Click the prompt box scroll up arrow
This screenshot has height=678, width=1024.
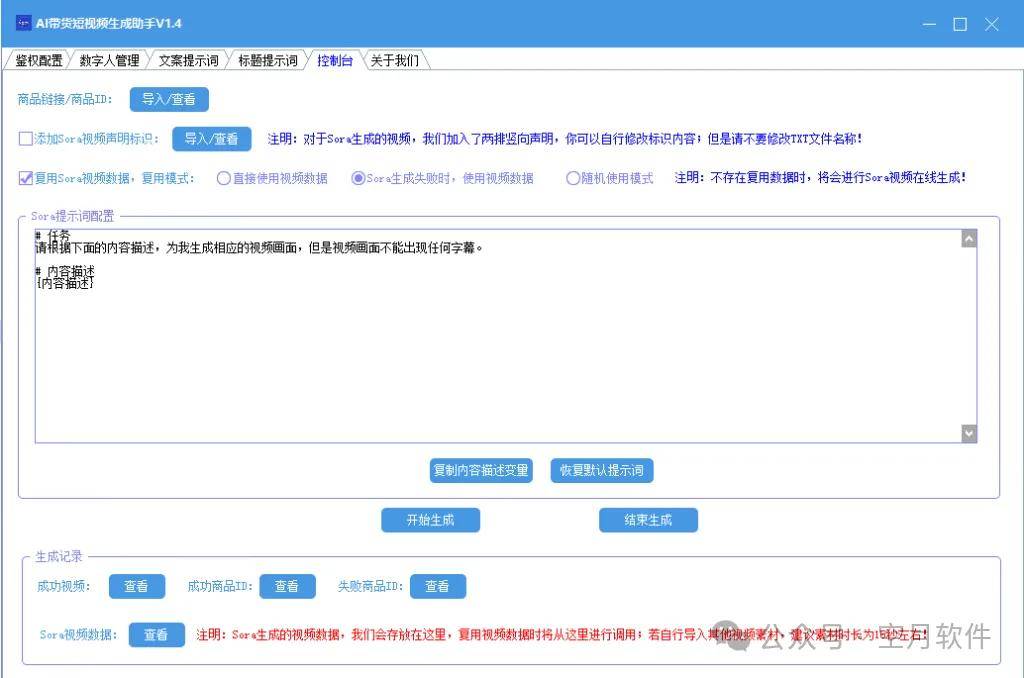pos(969,238)
